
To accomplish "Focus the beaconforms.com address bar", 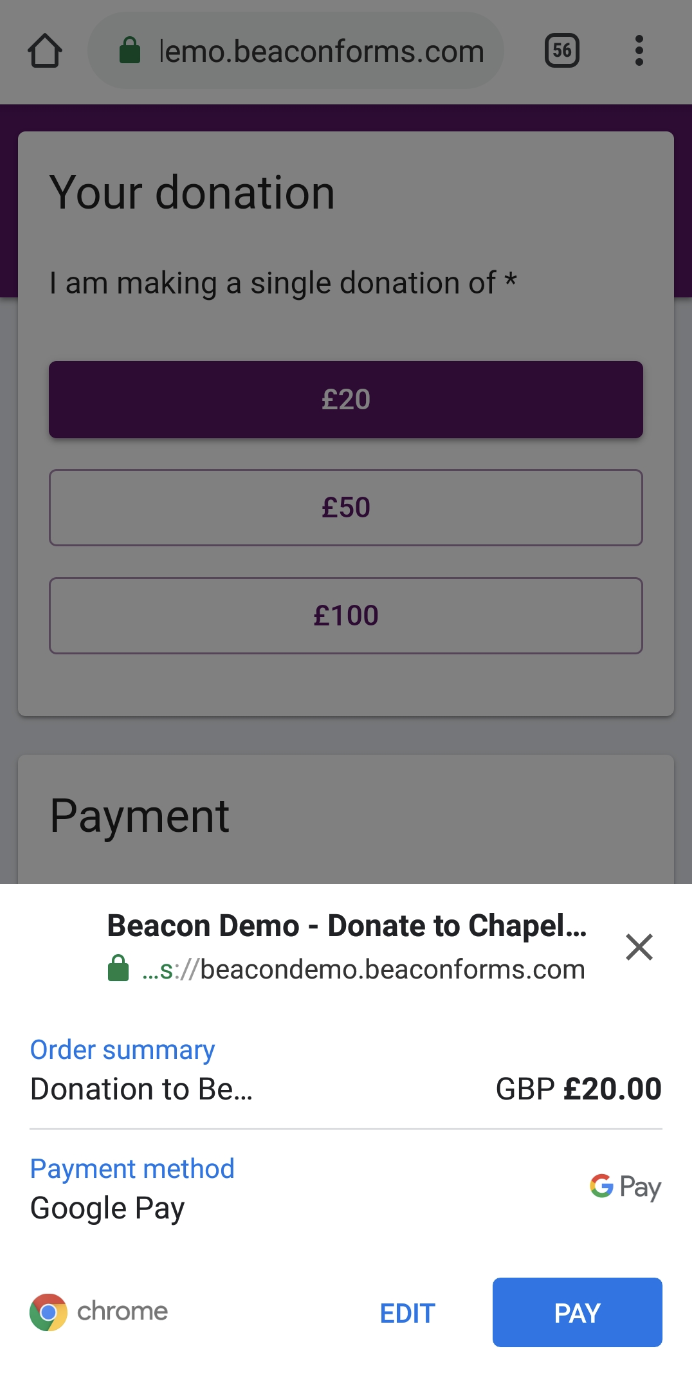I will tap(320, 51).
